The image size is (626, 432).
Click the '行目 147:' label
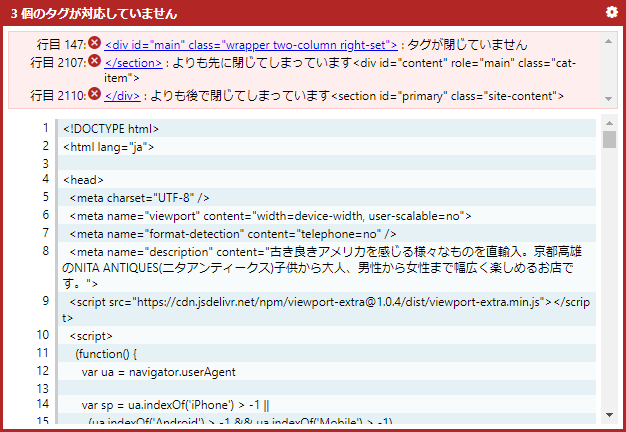click(61, 45)
